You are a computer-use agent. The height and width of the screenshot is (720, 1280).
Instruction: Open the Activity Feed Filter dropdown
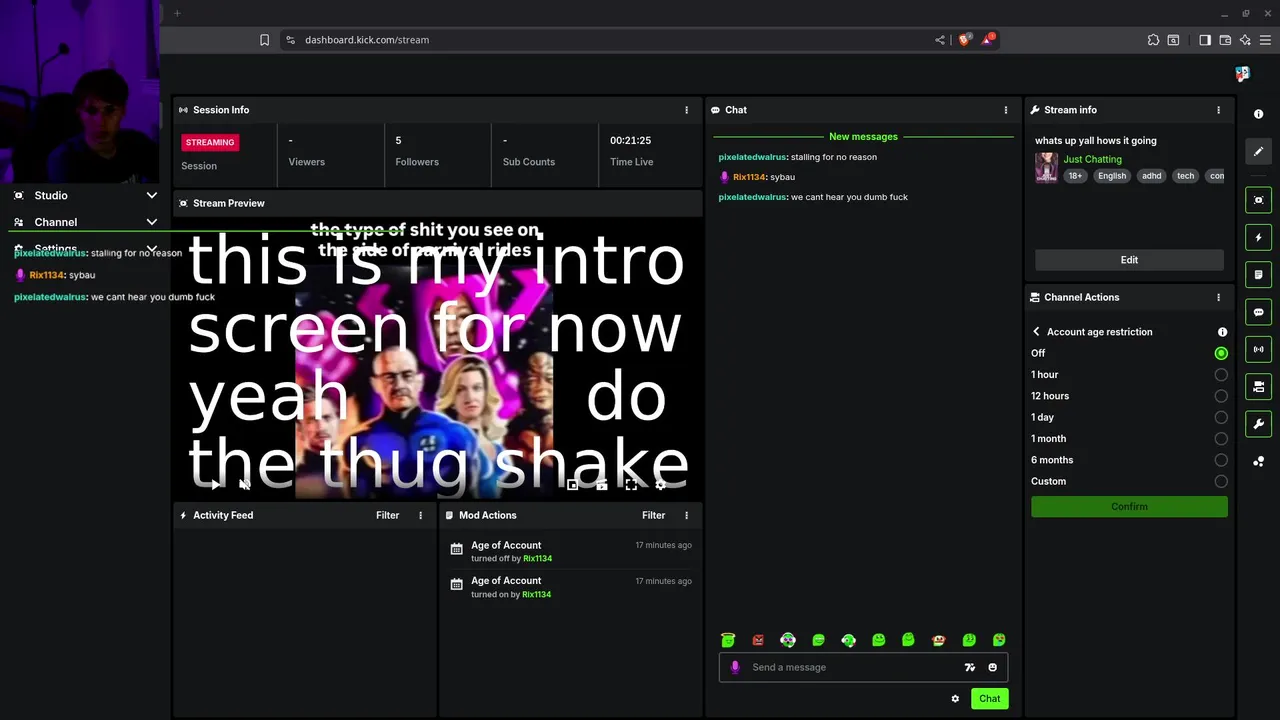click(x=387, y=515)
